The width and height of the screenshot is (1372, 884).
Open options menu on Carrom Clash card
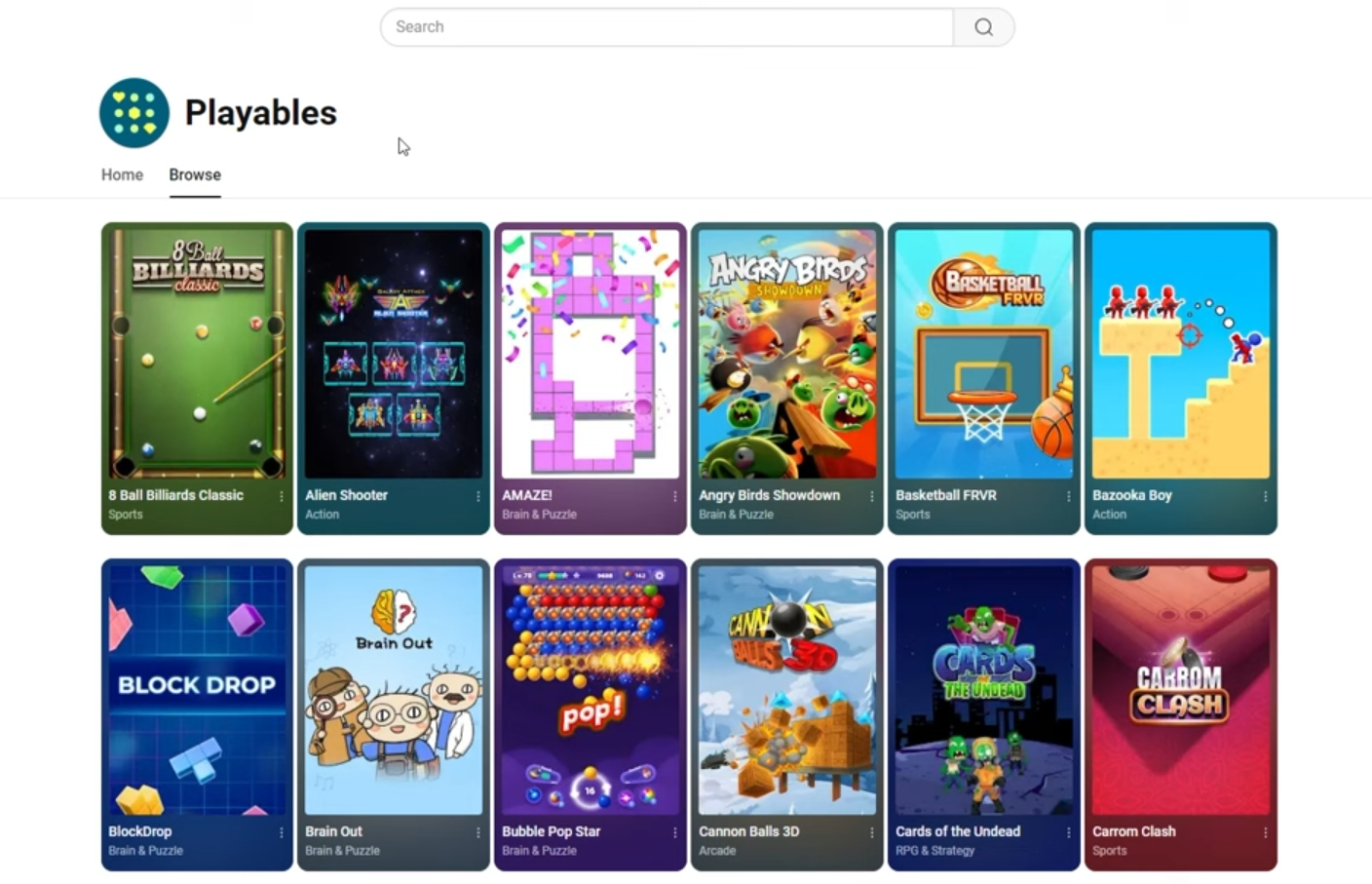(1265, 832)
